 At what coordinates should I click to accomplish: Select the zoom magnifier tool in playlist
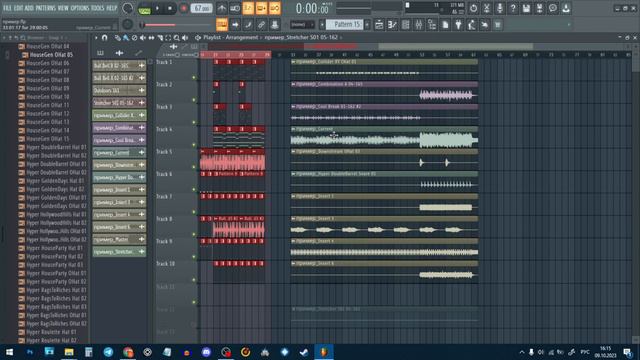(177, 38)
